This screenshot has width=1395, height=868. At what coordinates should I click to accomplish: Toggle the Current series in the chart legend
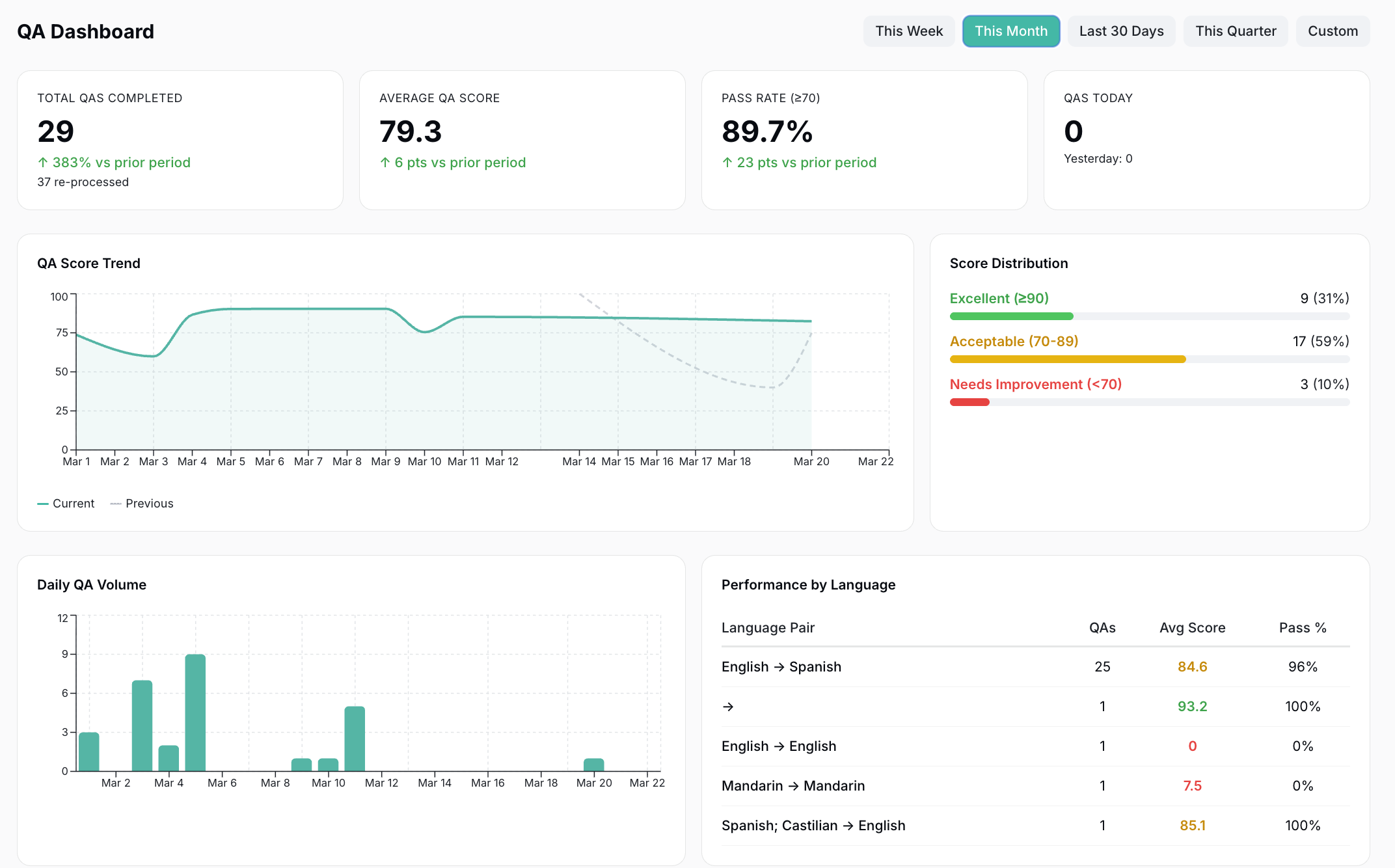(x=67, y=503)
